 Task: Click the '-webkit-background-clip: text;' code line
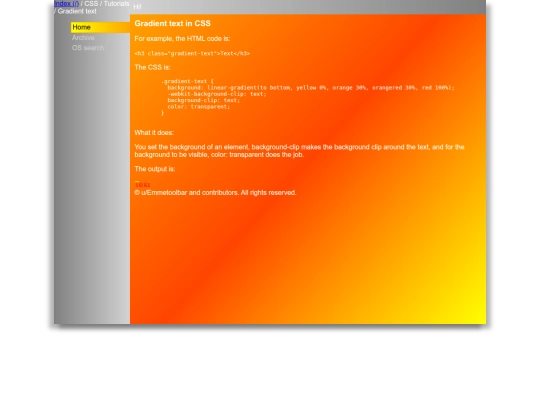[217, 94]
